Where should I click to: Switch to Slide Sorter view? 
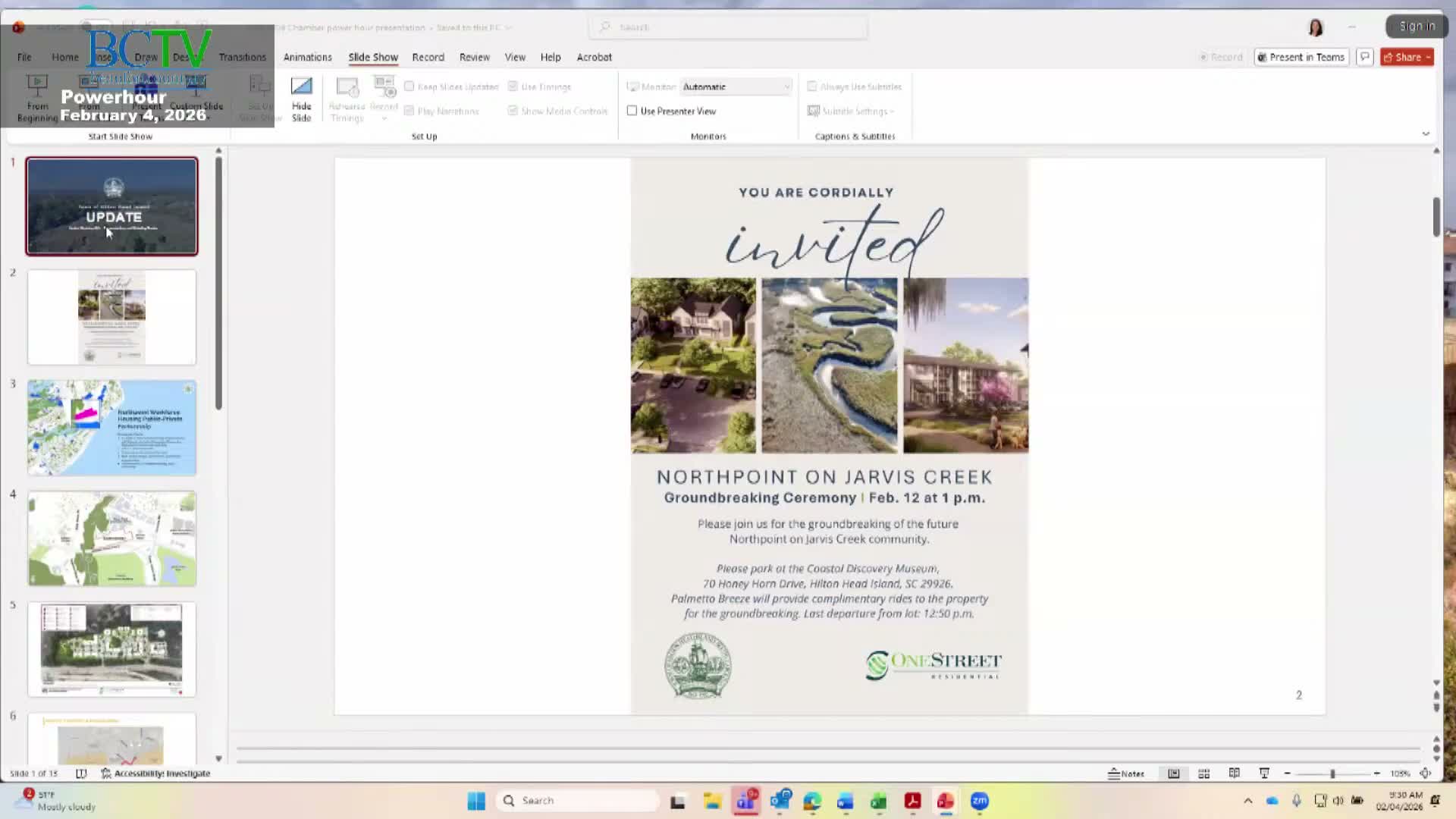click(x=1203, y=773)
